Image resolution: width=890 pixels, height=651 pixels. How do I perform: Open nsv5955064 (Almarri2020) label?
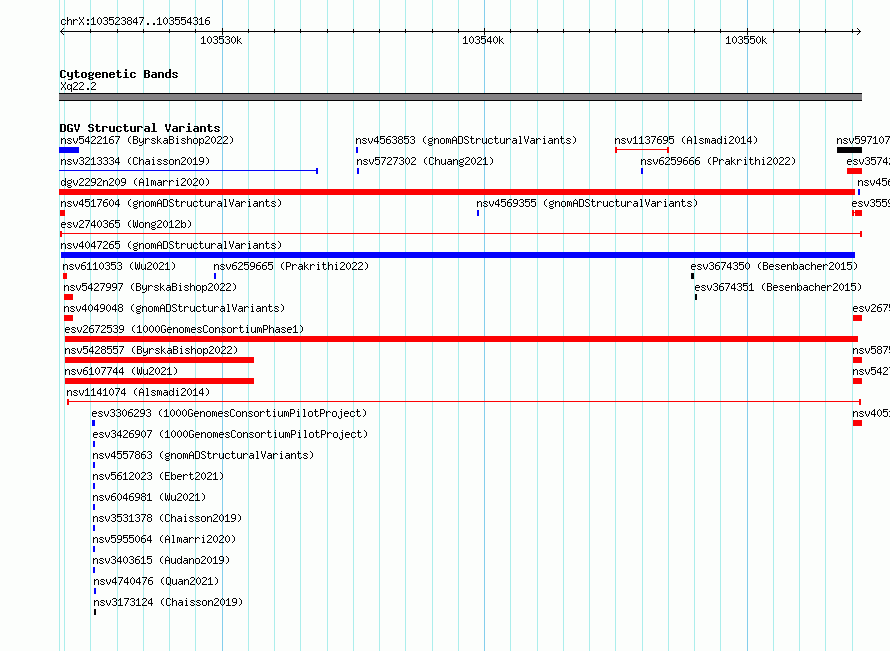164,539
